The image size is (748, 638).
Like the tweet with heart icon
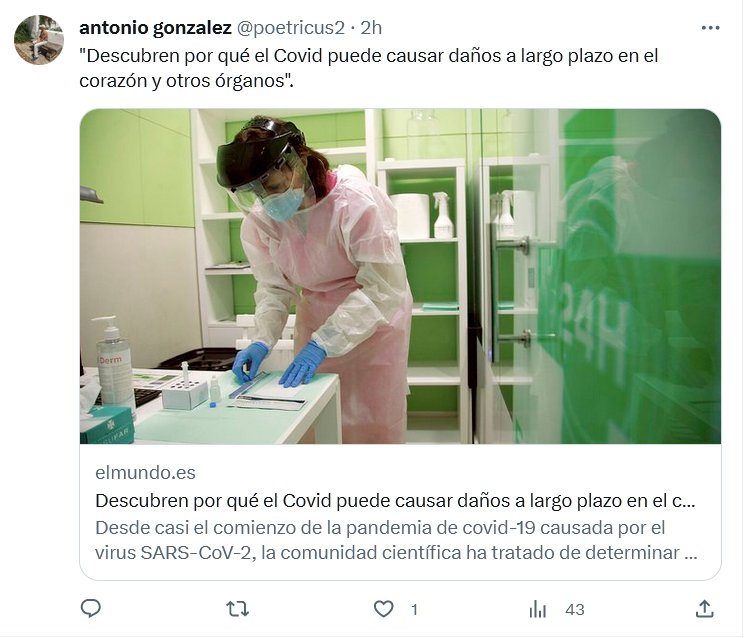coord(384,609)
